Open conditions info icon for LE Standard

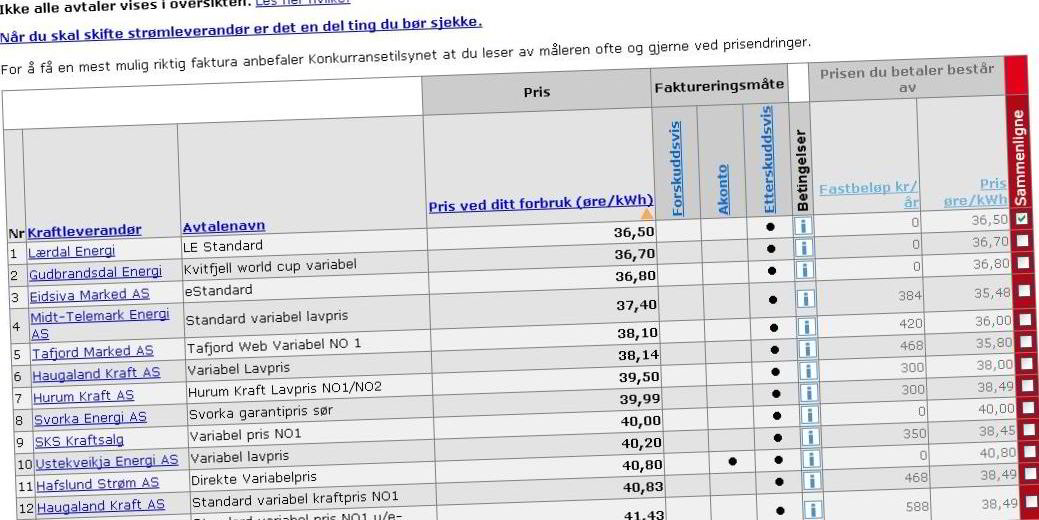click(802, 227)
